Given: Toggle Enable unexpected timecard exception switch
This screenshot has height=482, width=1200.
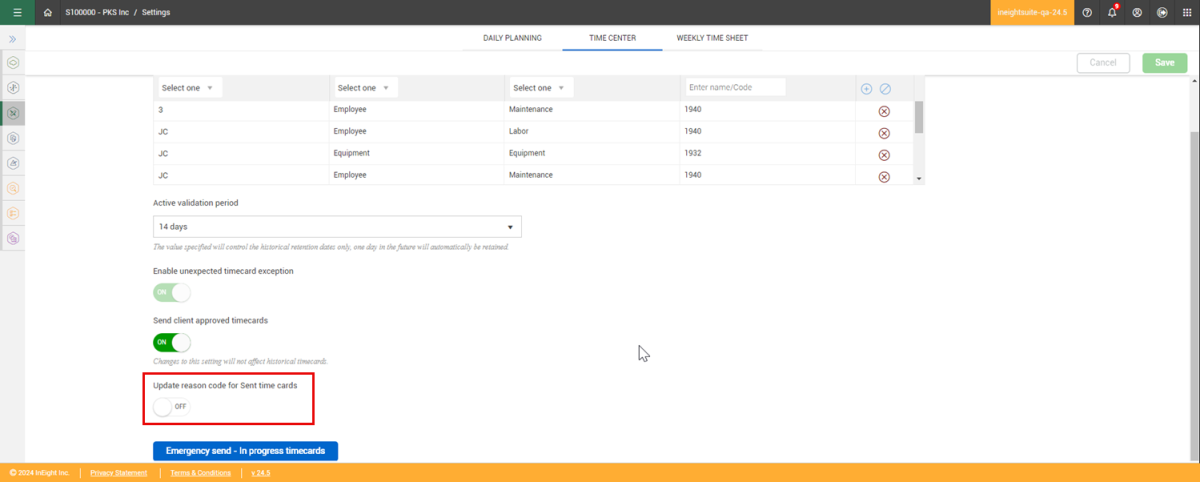Looking at the screenshot, I should (171, 293).
